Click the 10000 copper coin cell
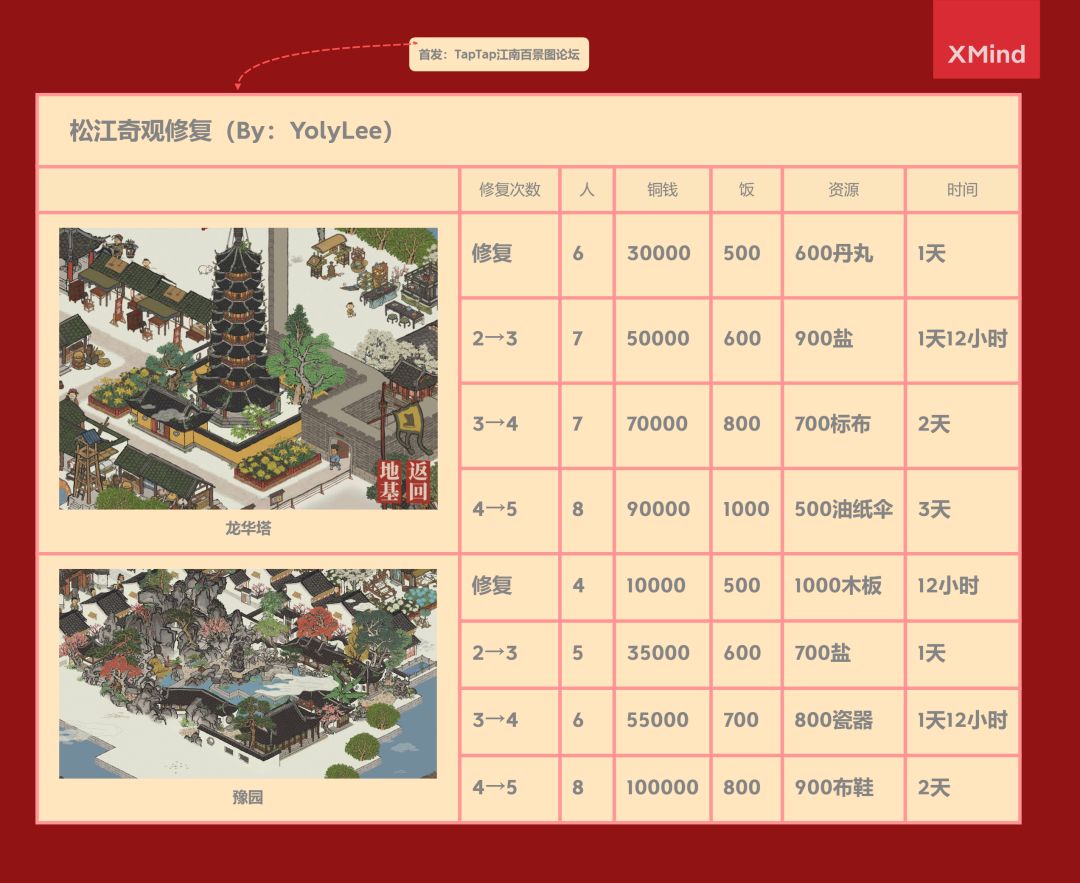 click(663, 587)
